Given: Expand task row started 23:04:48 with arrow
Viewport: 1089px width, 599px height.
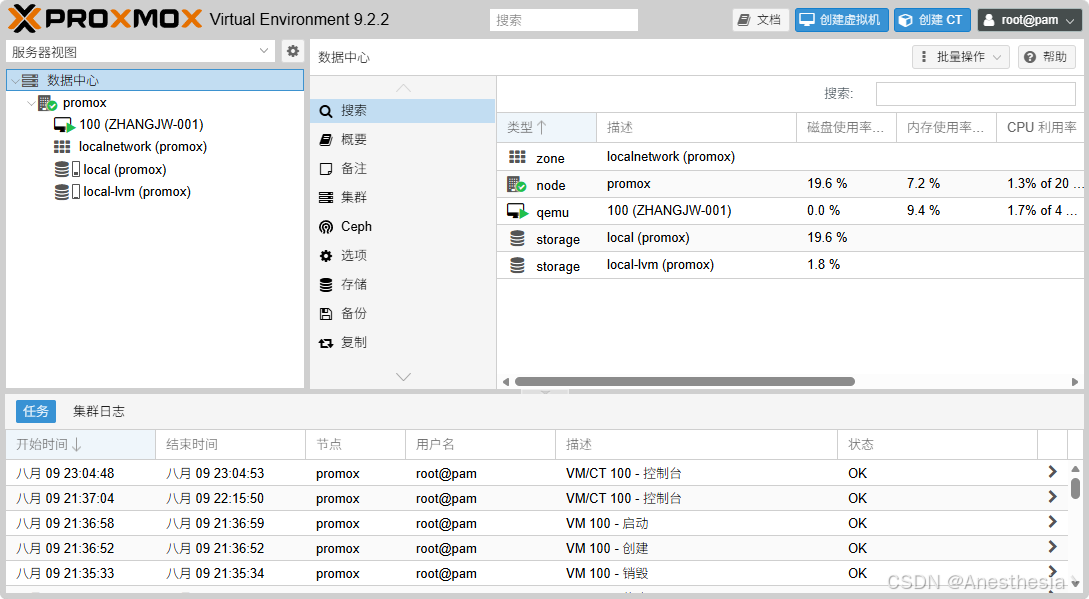Looking at the screenshot, I should (1052, 473).
